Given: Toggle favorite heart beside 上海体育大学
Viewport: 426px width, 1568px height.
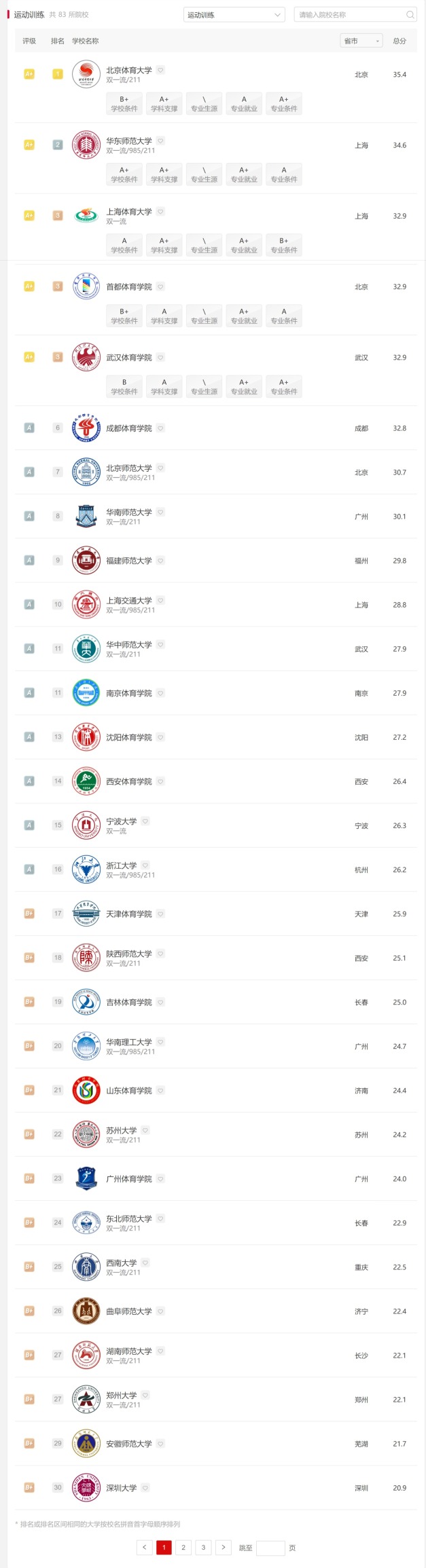Looking at the screenshot, I should 161,212.
